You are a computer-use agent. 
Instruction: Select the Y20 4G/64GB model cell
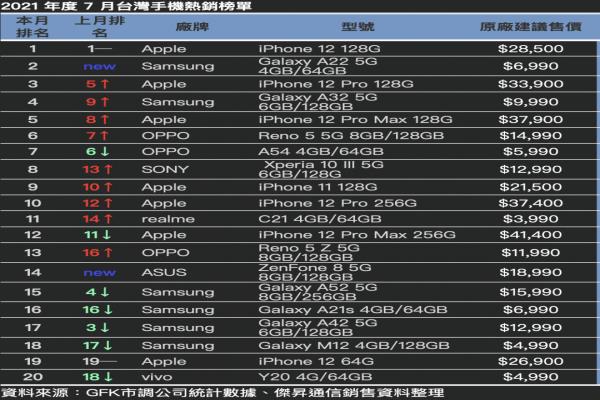point(315,377)
